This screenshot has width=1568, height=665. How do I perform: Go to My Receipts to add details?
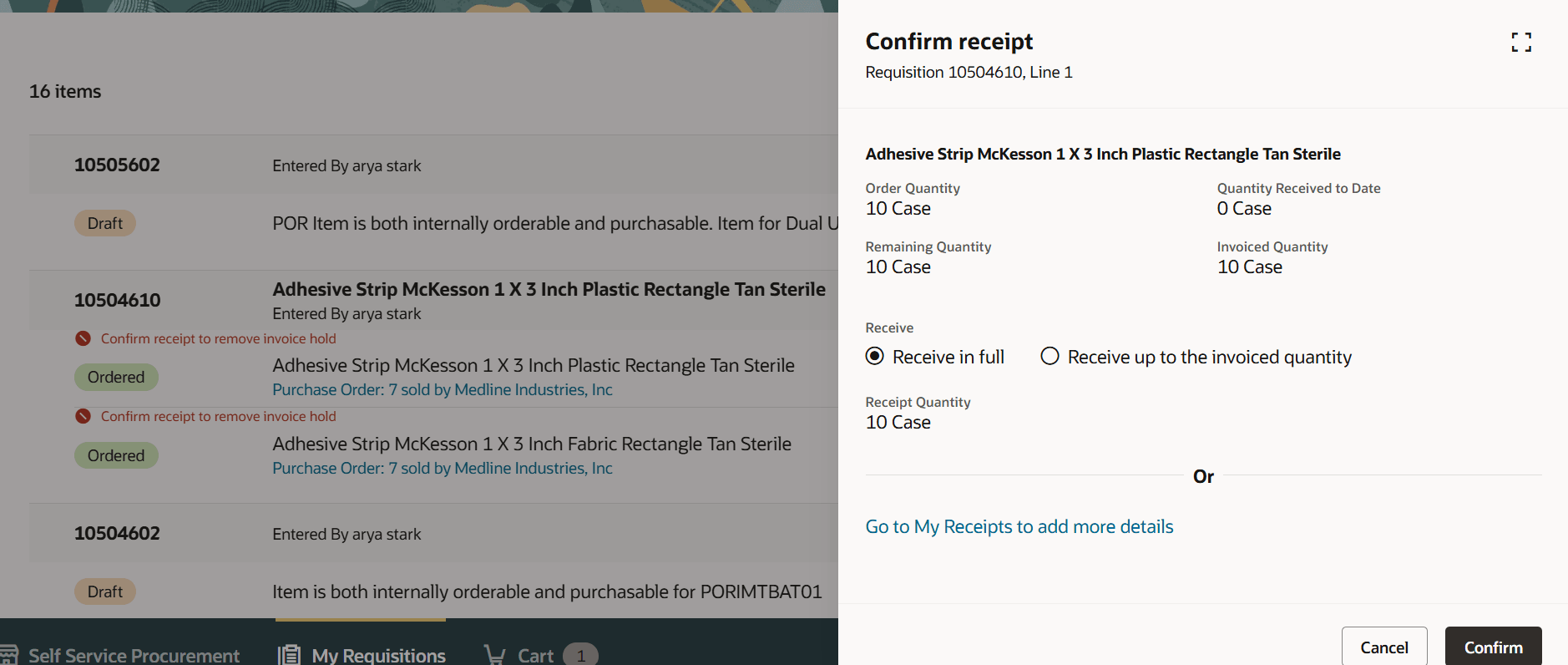(1019, 526)
